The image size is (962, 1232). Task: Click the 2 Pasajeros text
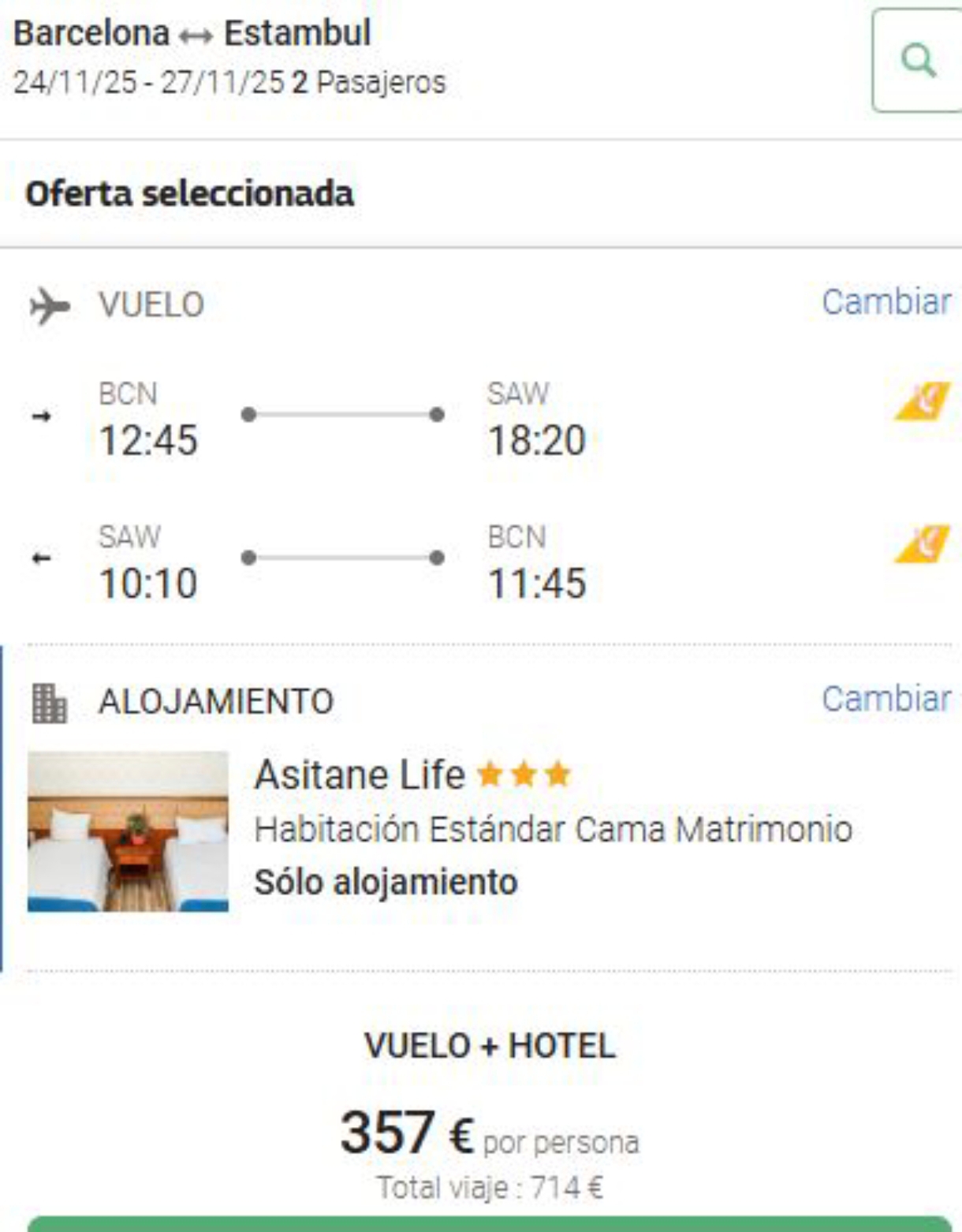369,82
